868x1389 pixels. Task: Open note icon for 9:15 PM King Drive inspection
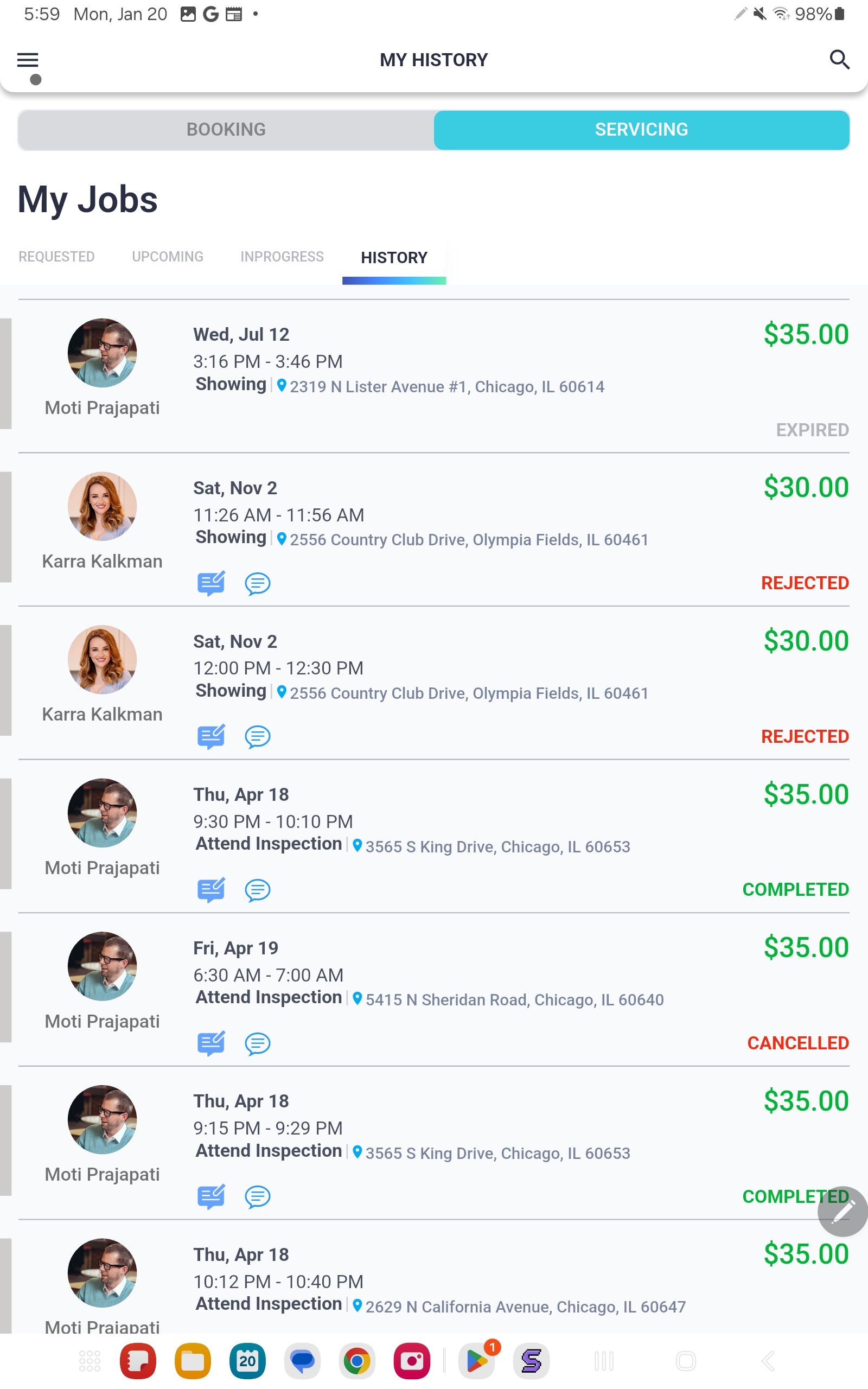(210, 1197)
